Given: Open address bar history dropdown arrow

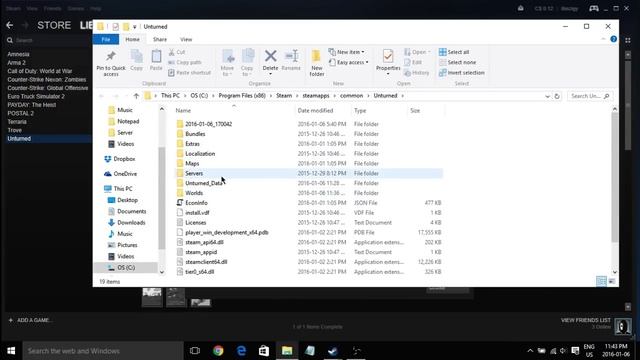Looking at the screenshot, I should (547, 96).
